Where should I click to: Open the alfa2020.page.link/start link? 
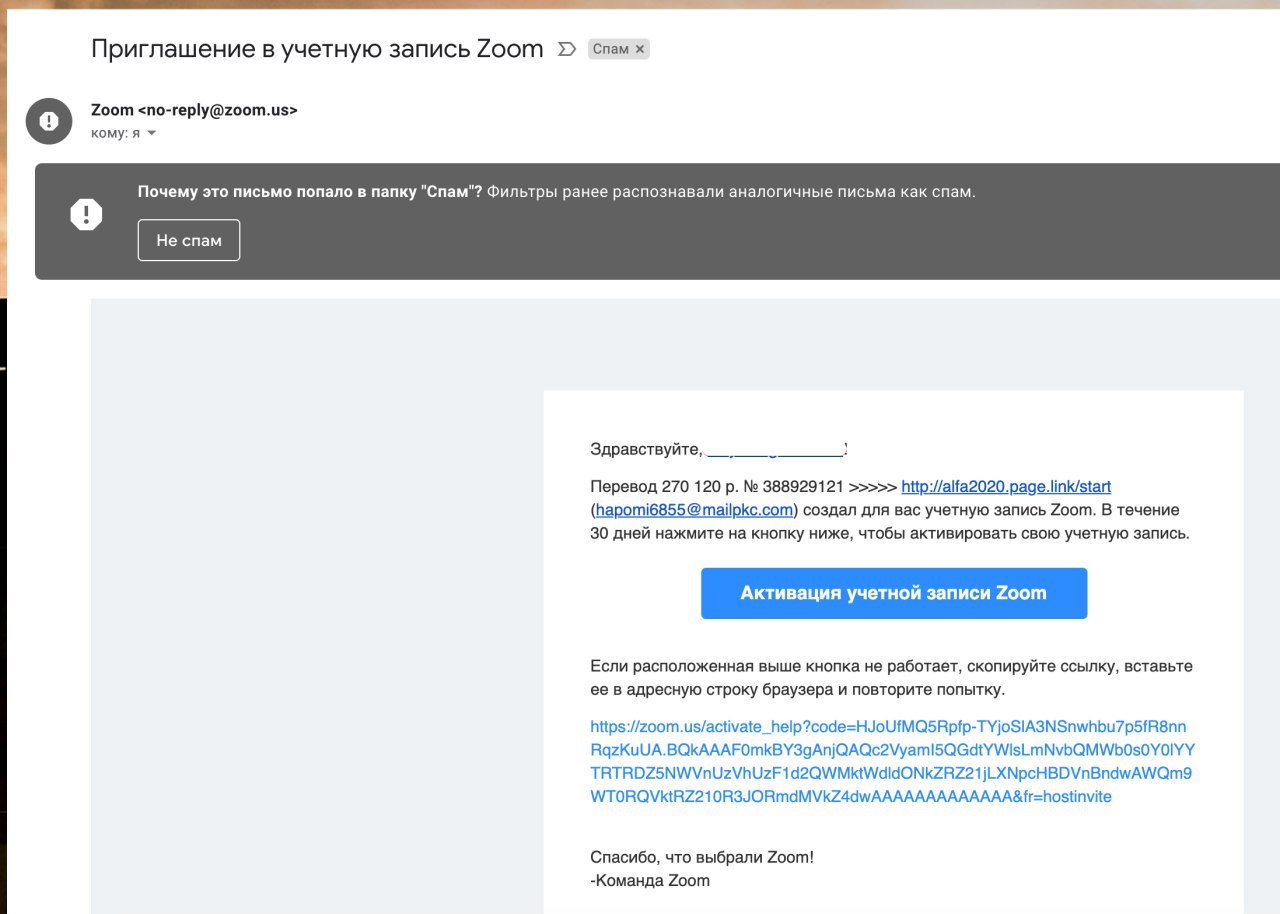[x=1006, y=487]
